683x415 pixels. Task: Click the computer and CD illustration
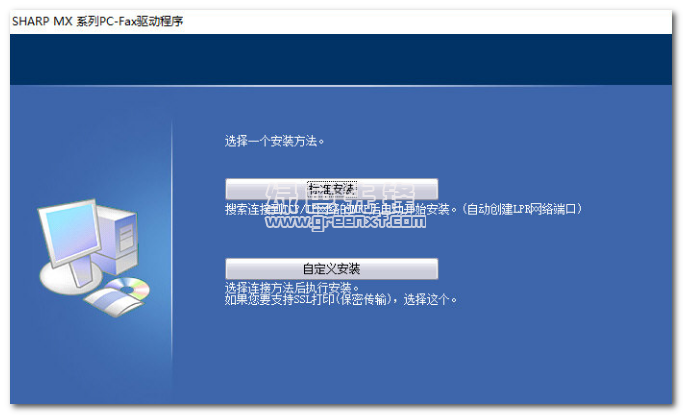[94, 257]
